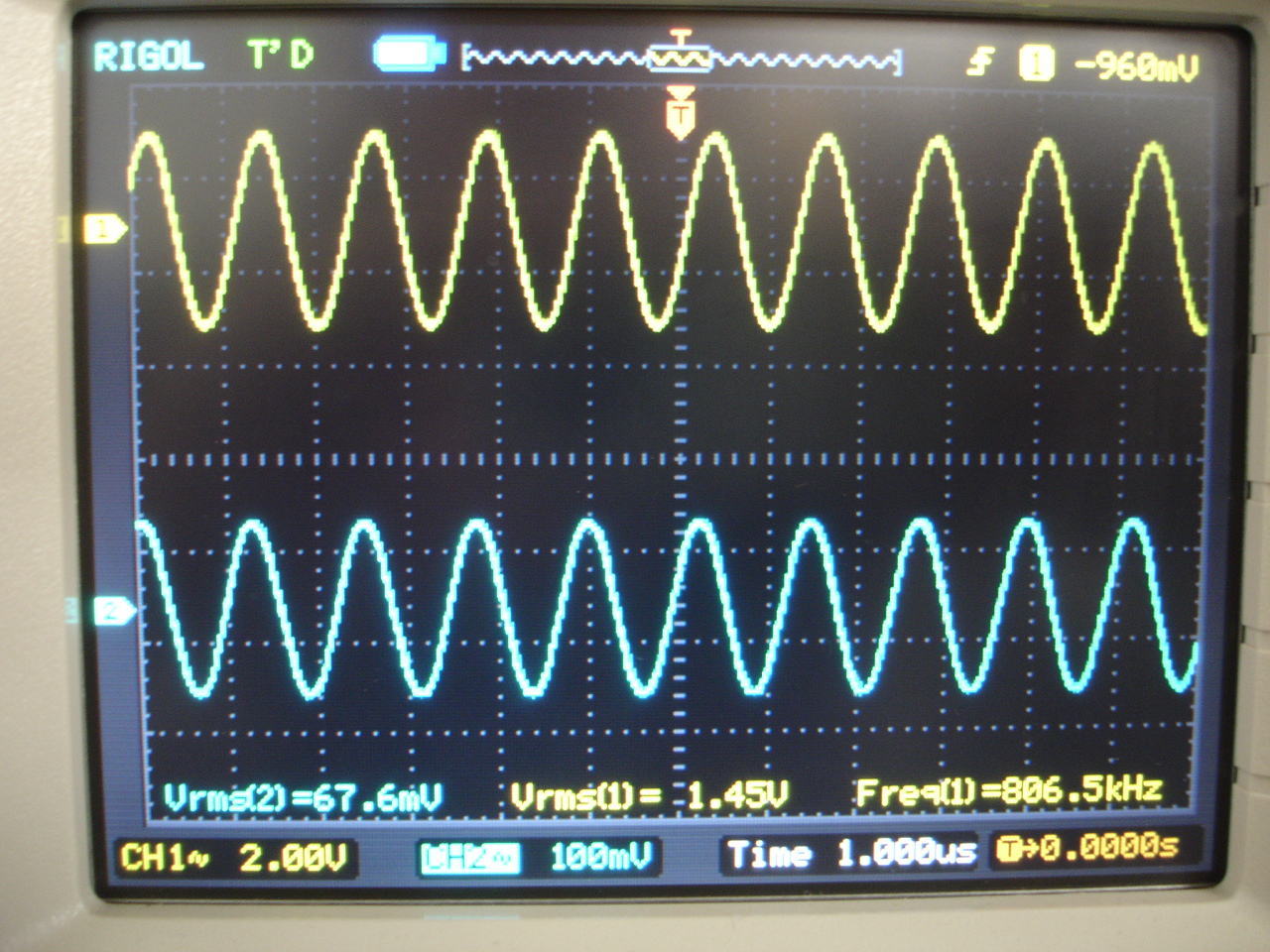This screenshot has height=952, width=1270.
Task: Click the Vrms(2)=67.6mV measurement
Action: (303, 797)
